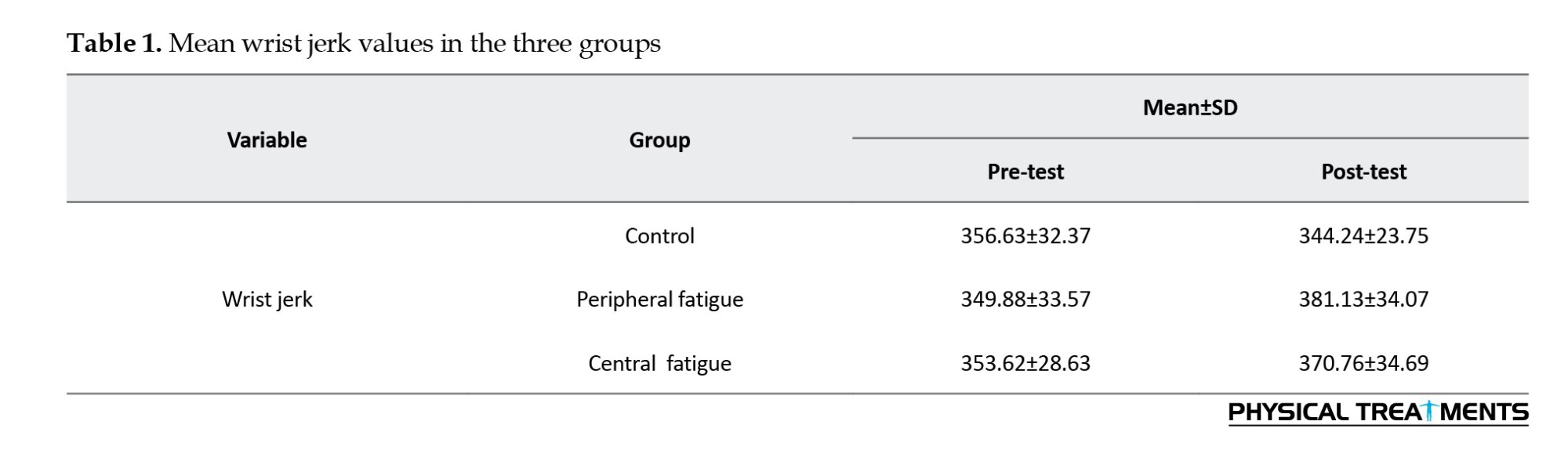Click the Peripheral fatigue post-test value 381.13±34.07

click(x=1363, y=299)
